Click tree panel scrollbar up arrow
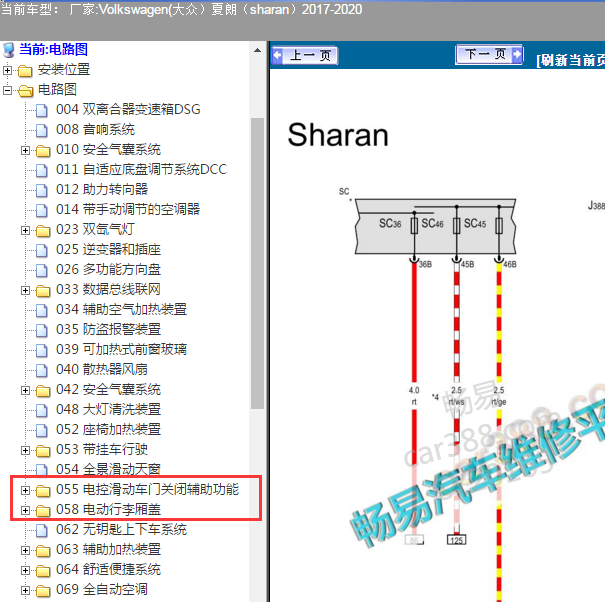Screen dimensions: 605x602 (x=257, y=51)
